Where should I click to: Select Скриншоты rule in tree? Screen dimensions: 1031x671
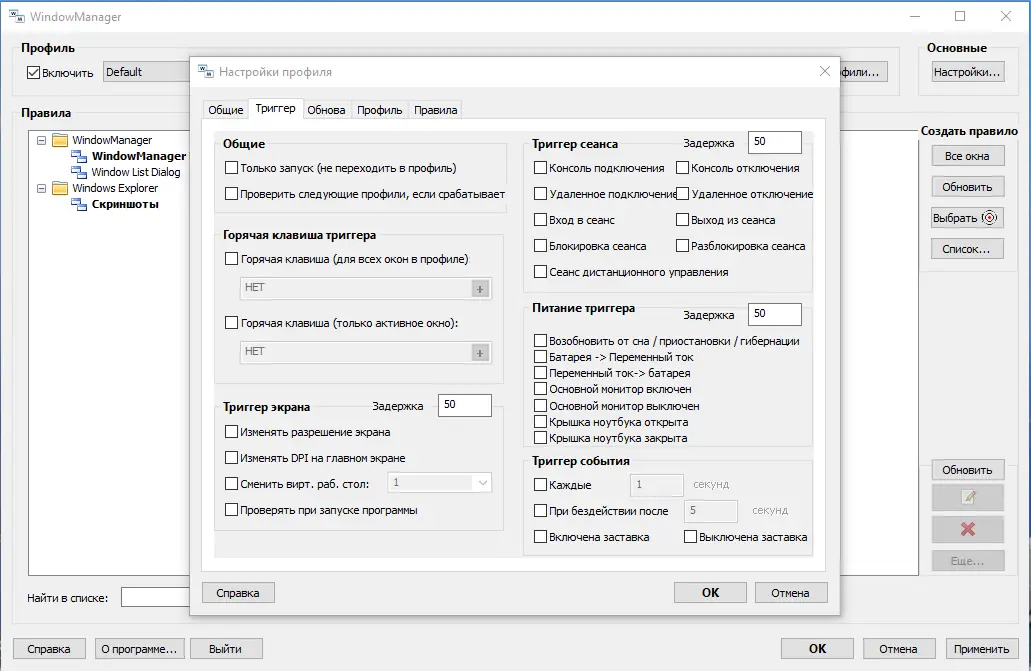(125, 205)
